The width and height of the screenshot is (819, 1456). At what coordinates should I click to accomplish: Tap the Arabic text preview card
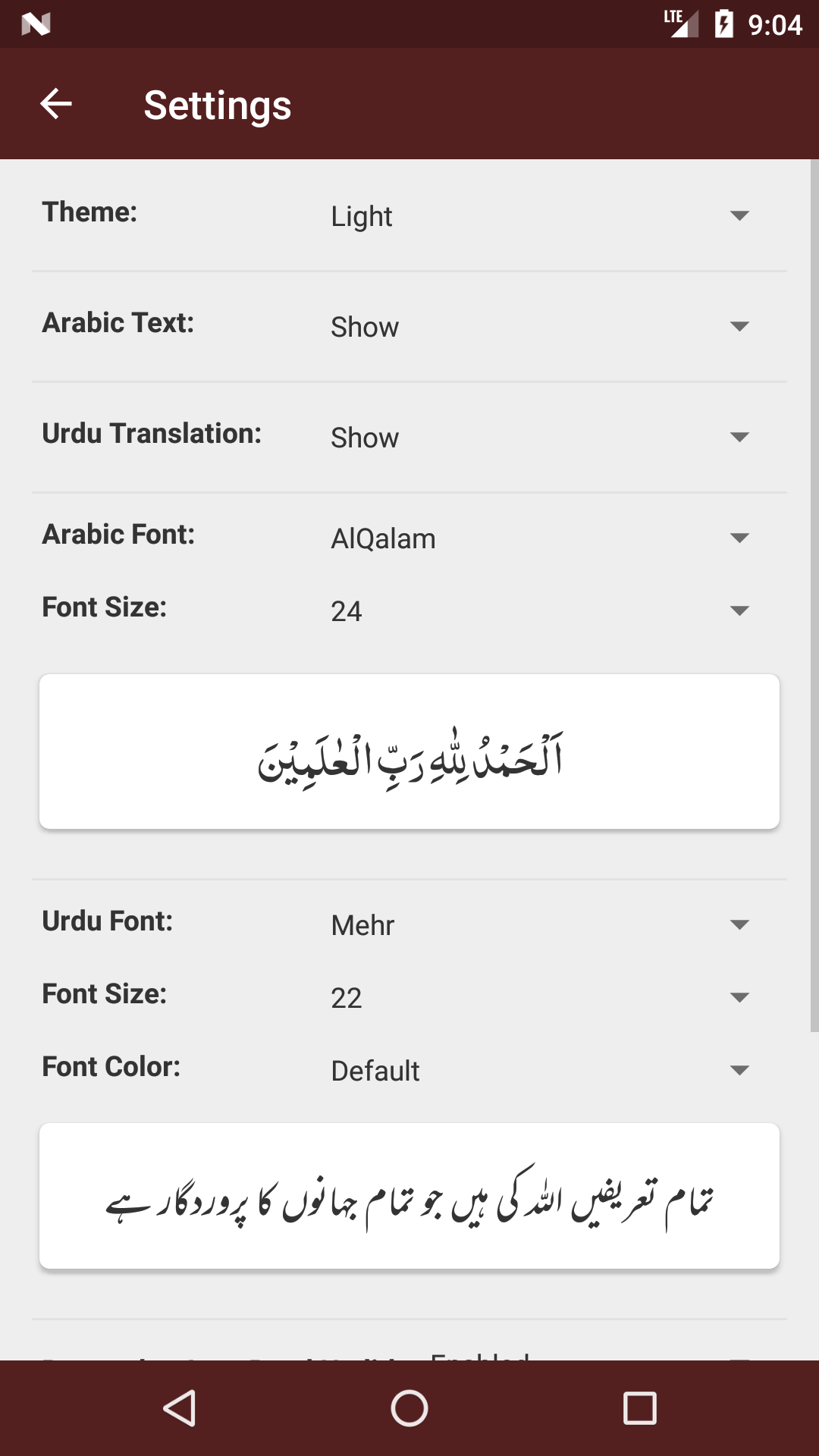pos(409,752)
